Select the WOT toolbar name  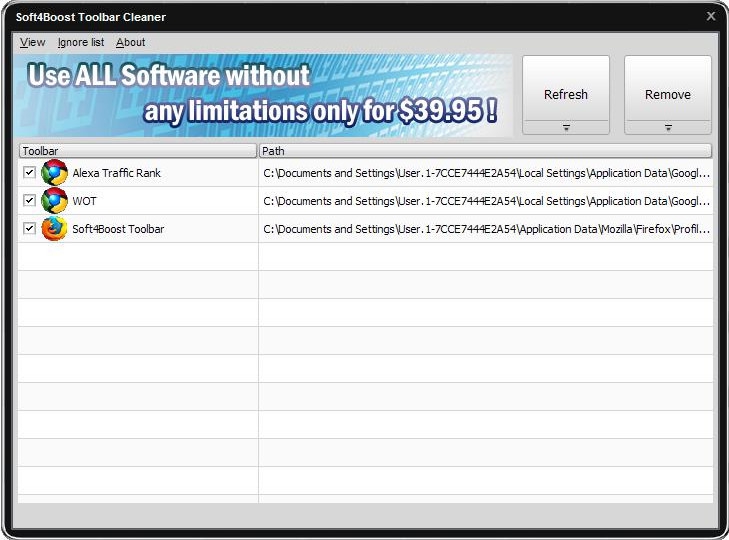click(x=84, y=201)
